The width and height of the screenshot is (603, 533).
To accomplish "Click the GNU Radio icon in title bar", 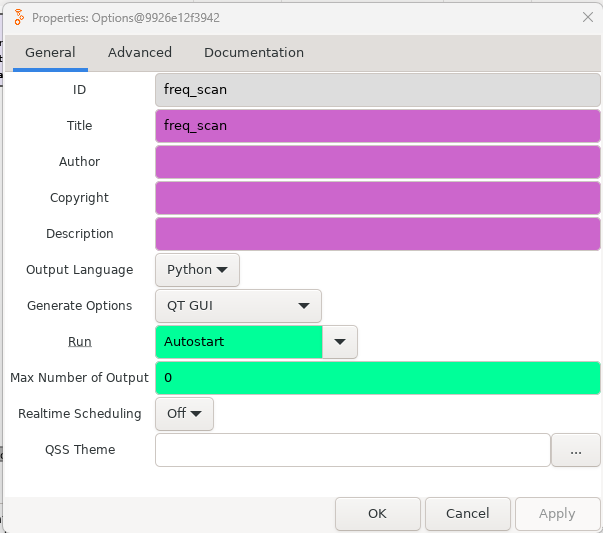I will pos(19,17).
